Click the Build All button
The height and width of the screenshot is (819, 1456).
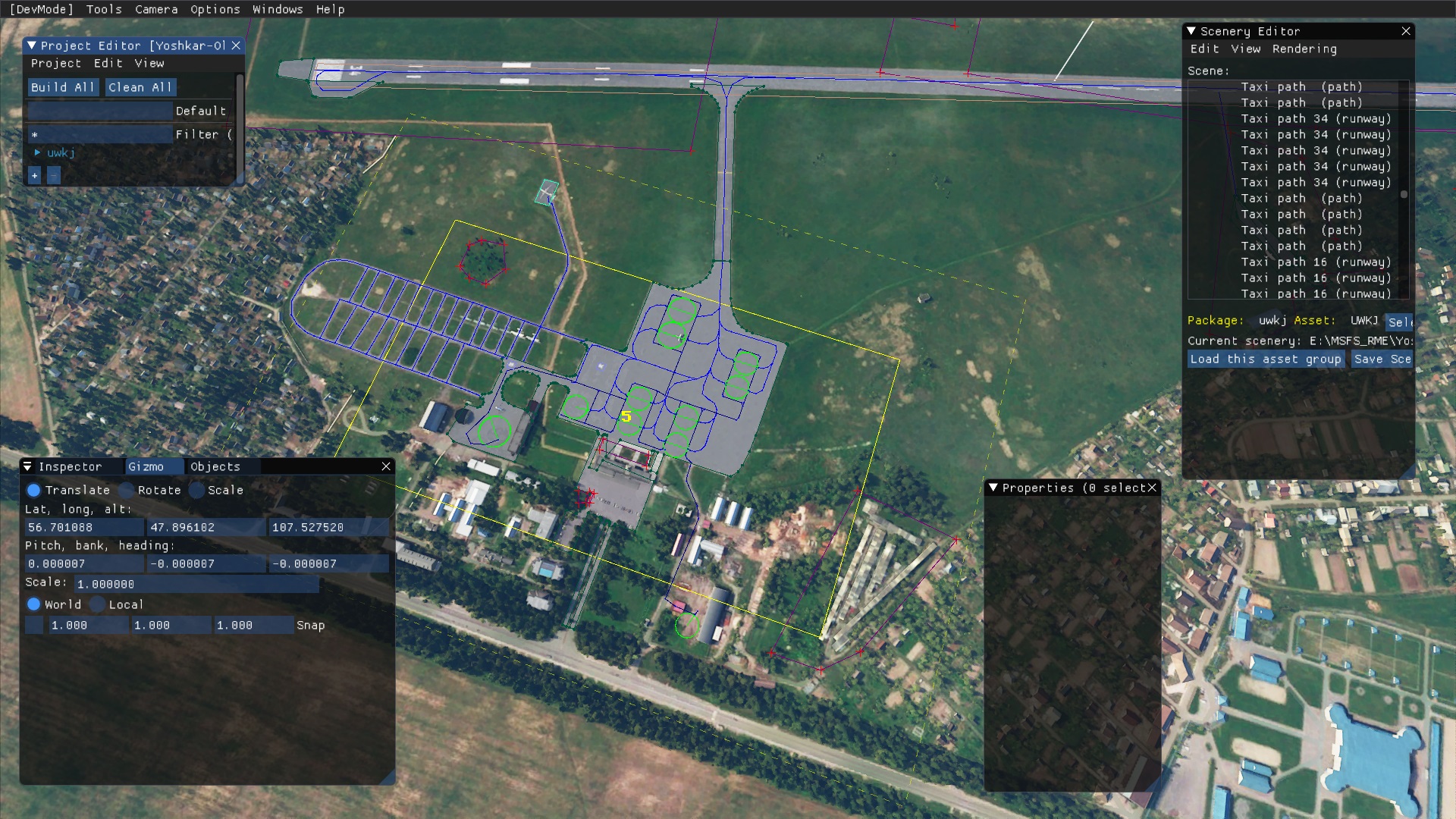pos(63,87)
